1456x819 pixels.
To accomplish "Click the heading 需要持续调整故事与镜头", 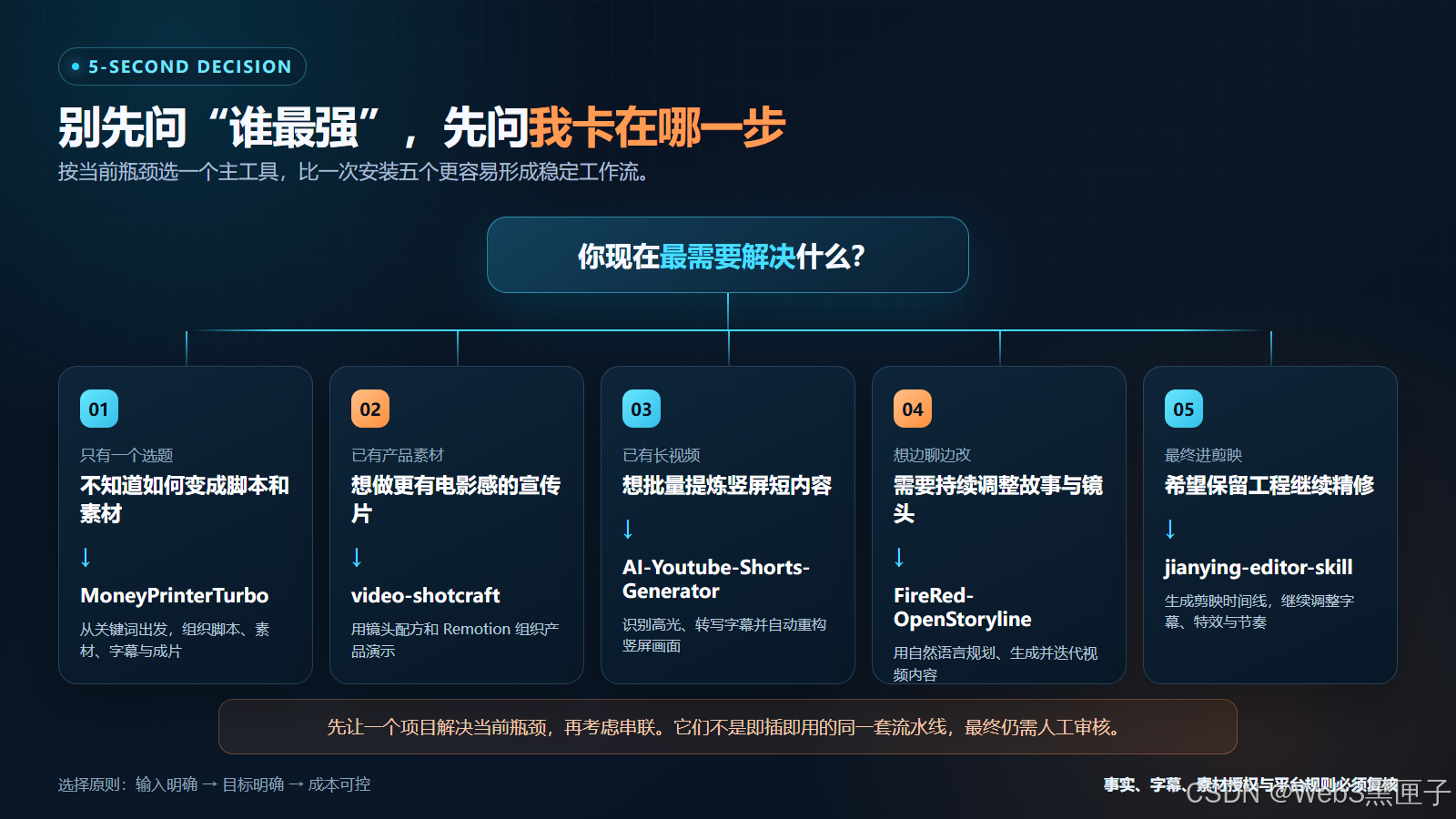I will (998, 500).
